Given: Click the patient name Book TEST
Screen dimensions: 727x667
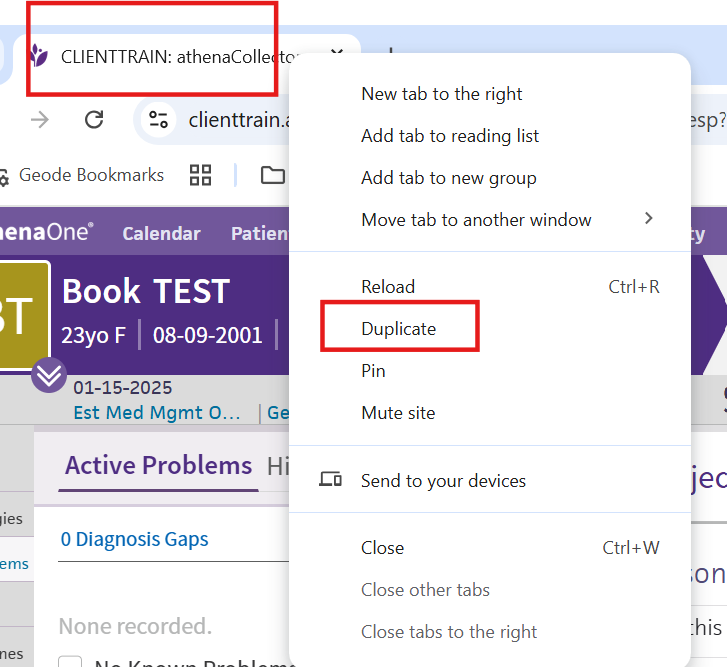Looking at the screenshot, I should coord(146,291).
